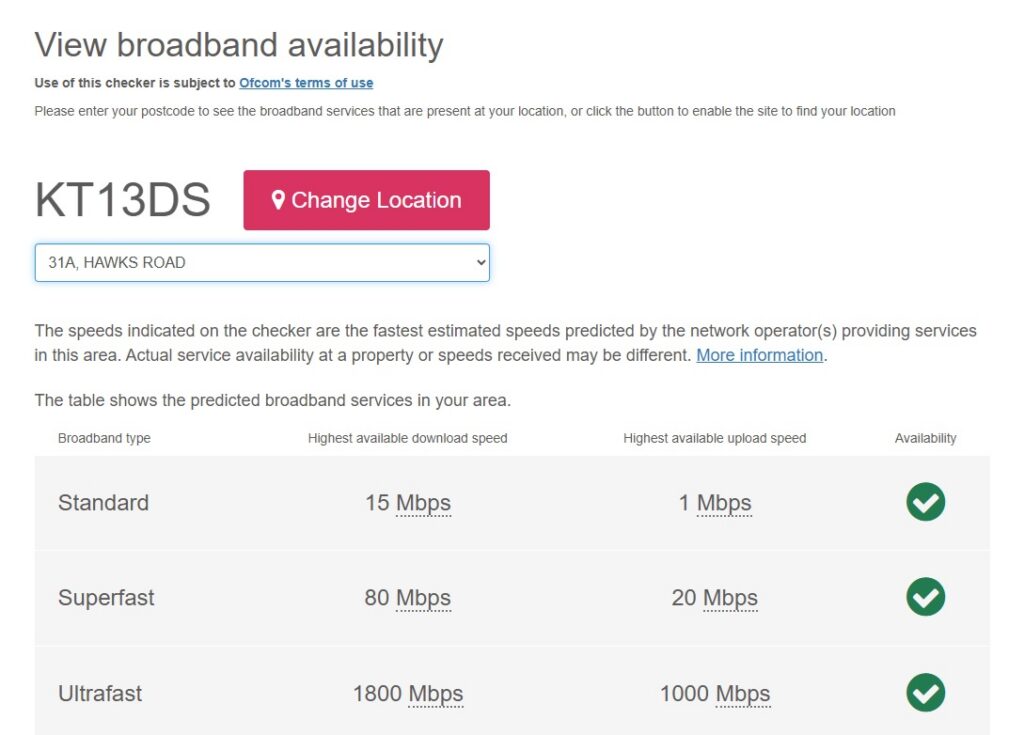Click the Standard availability green checkmark
This screenshot has height=735, width=1024.
click(x=925, y=502)
